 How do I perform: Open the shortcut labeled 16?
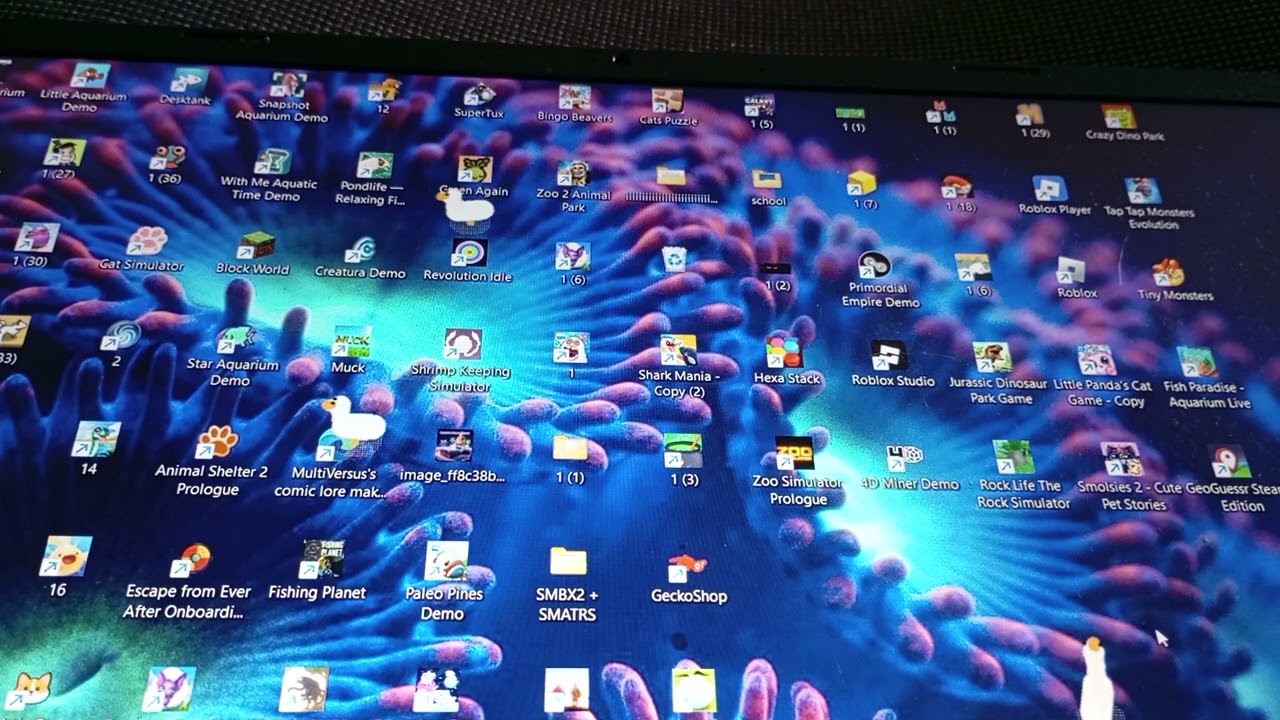click(66, 556)
